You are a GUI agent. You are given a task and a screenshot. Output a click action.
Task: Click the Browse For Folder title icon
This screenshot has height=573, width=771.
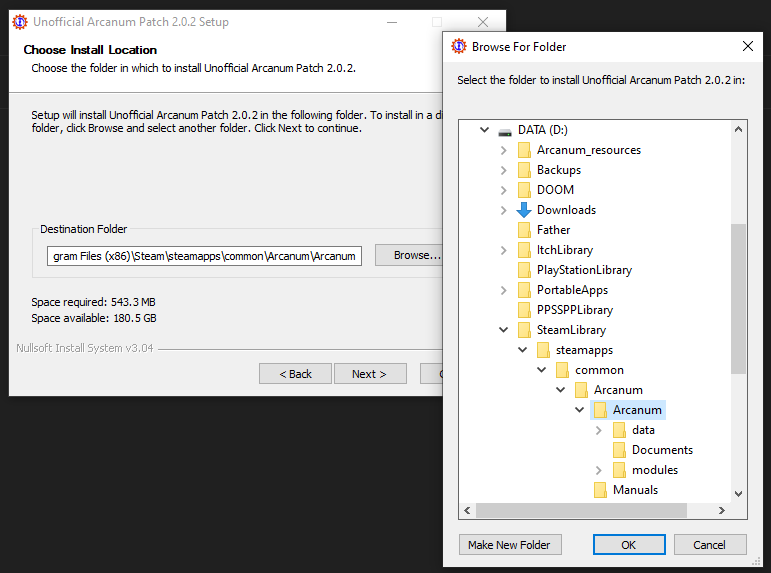point(459,46)
